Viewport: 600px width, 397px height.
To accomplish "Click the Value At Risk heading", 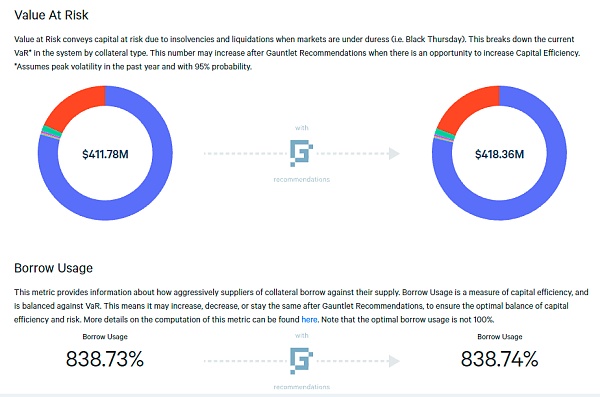I will (51, 15).
